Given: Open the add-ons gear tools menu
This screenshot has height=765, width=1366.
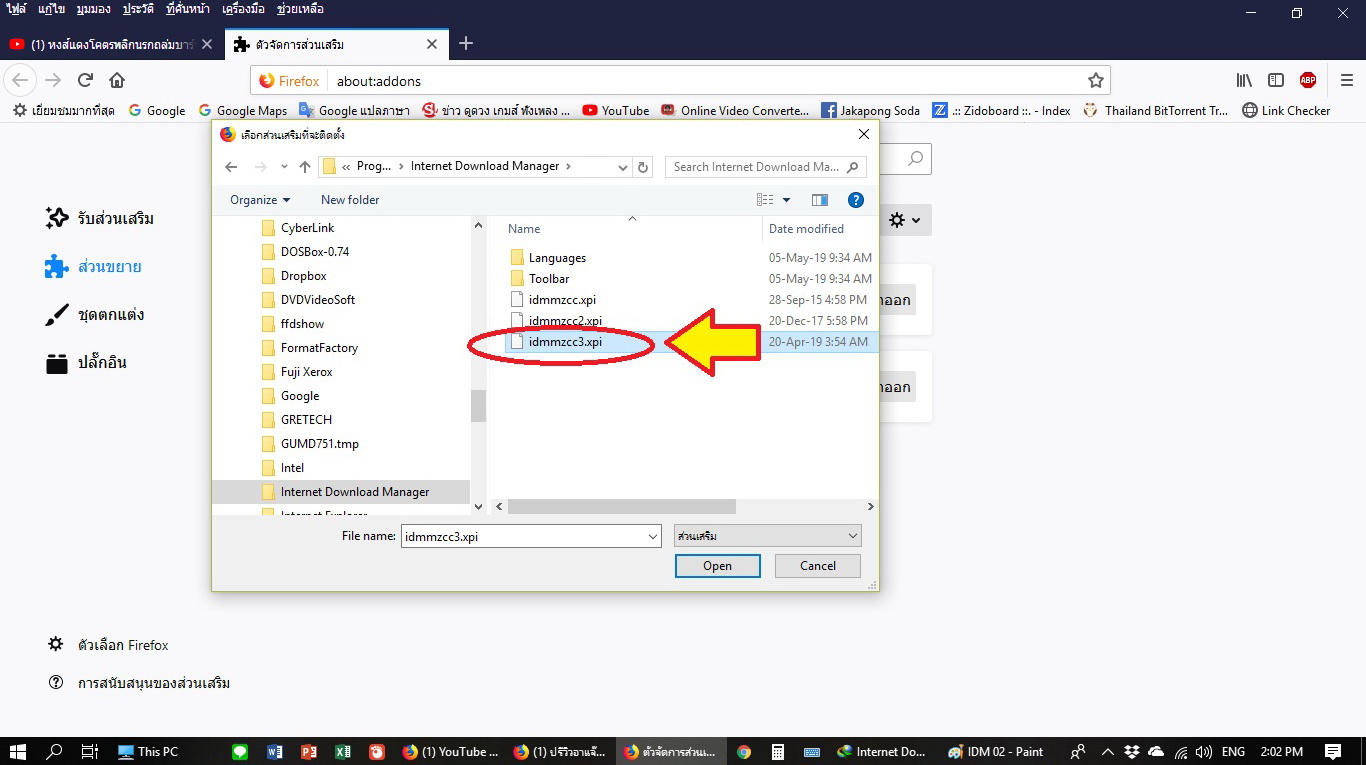Looking at the screenshot, I should tap(904, 220).
